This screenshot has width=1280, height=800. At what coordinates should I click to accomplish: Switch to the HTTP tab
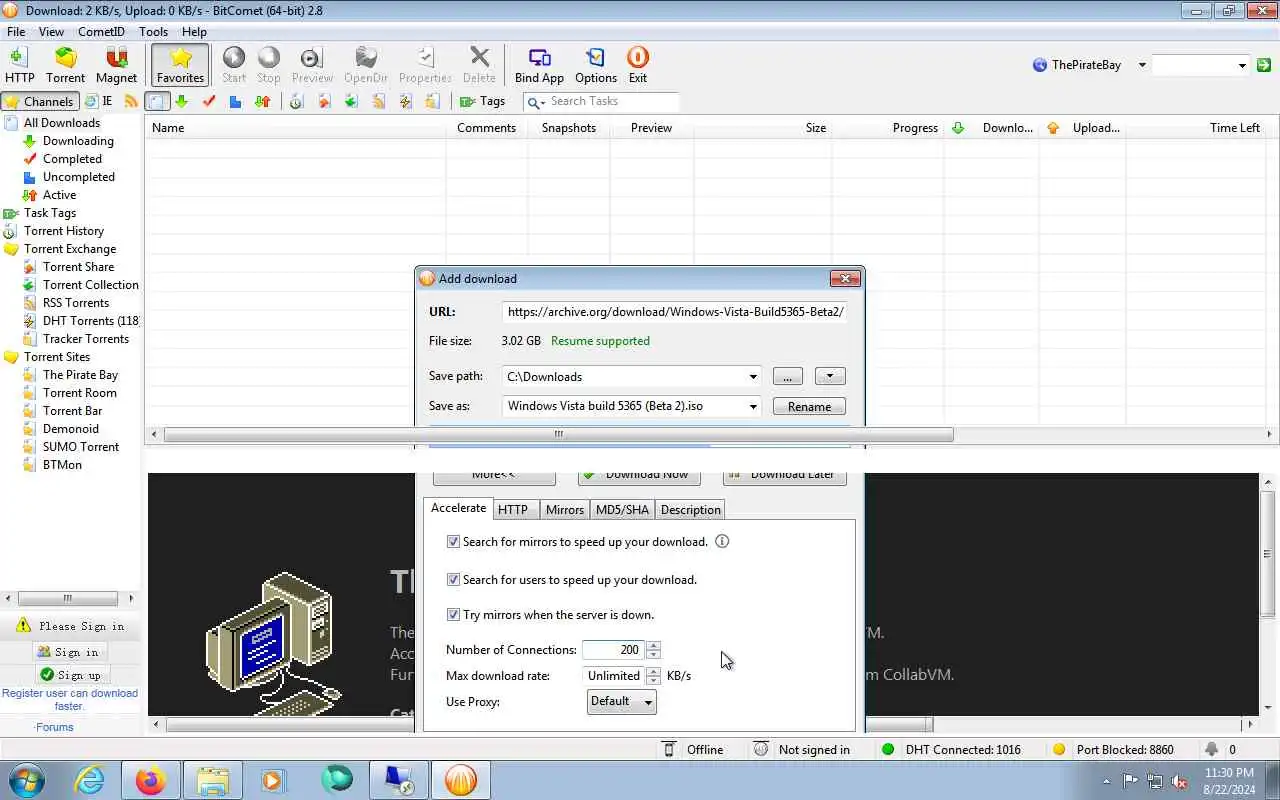coord(513,509)
